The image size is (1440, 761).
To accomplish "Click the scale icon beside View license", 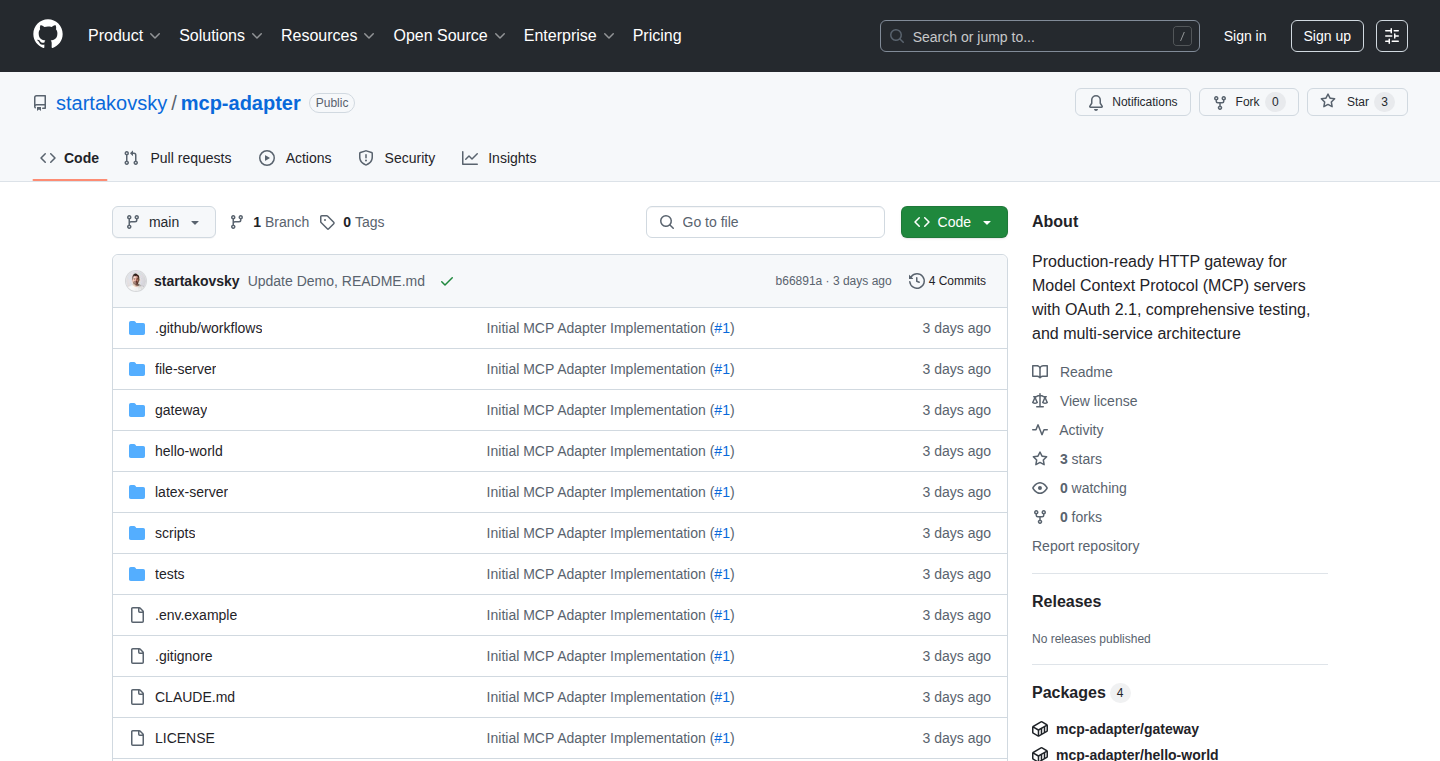I will click(x=1040, y=401).
